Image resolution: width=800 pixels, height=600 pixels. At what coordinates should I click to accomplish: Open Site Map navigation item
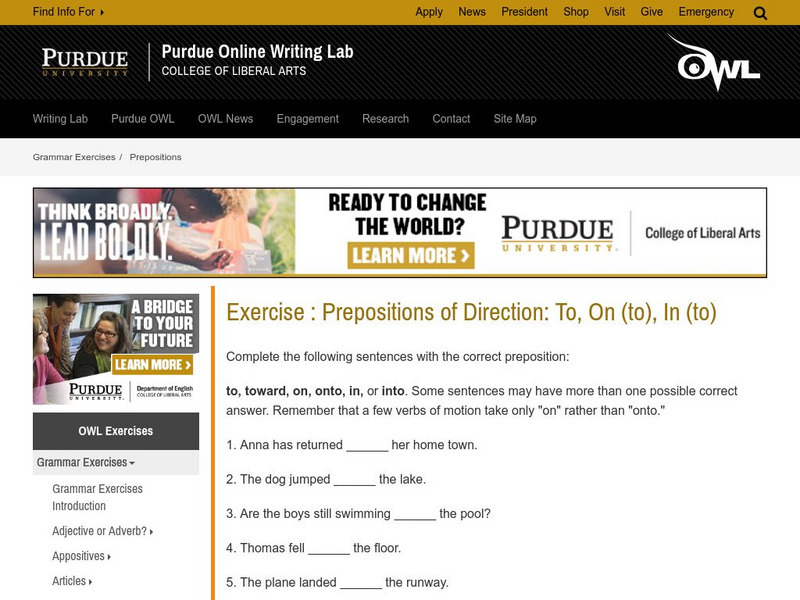point(514,119)
